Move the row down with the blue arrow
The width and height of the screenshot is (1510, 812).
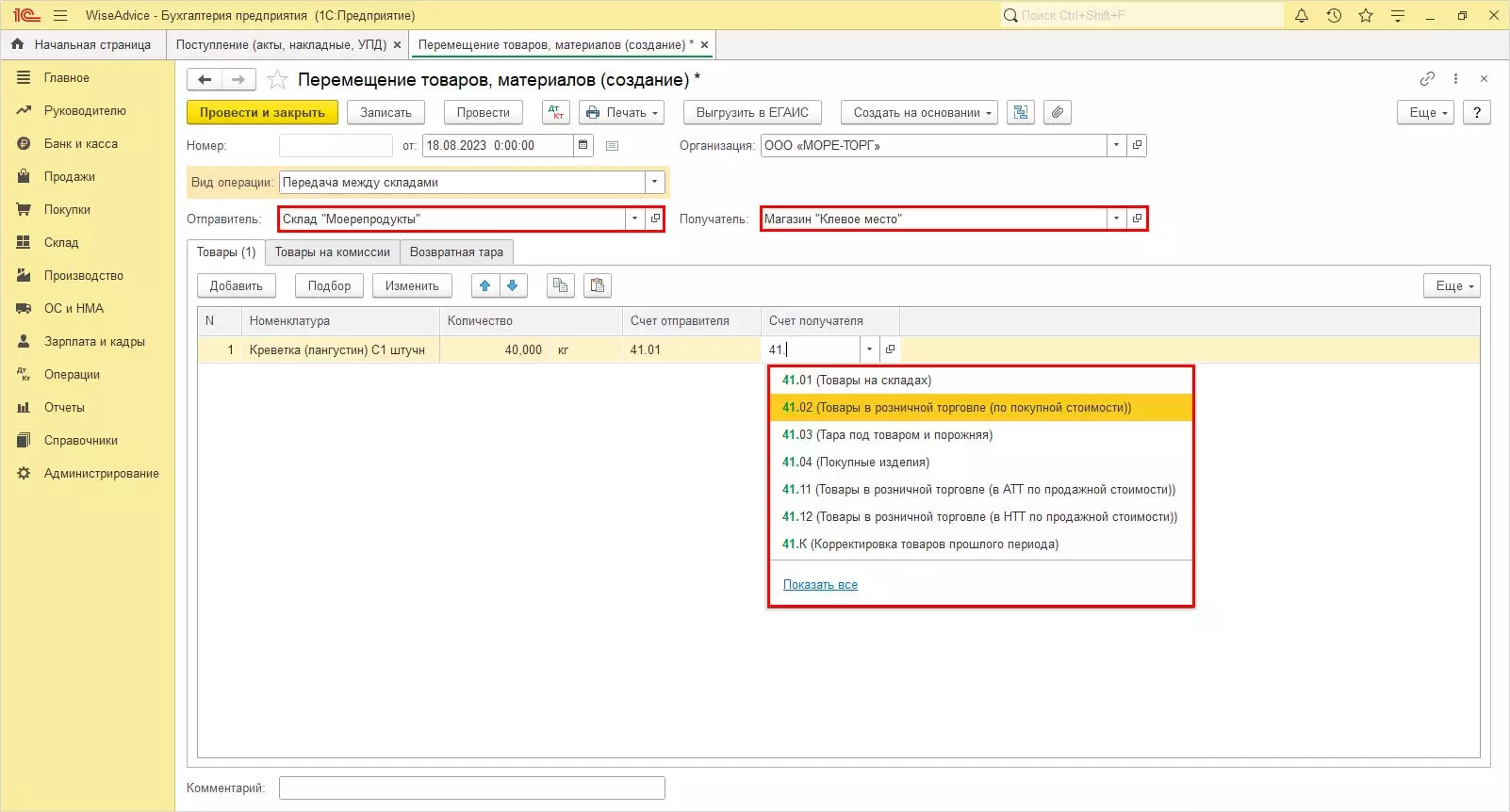click(x=513, y=285)
